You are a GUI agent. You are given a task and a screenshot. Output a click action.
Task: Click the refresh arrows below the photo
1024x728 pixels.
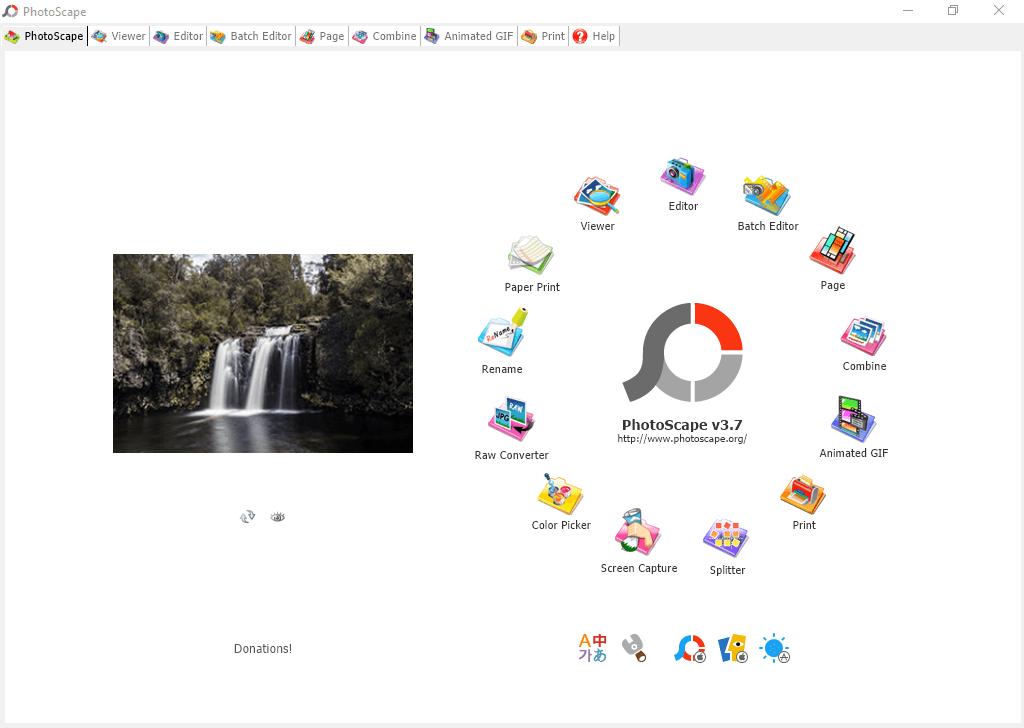tap(248, 516)
